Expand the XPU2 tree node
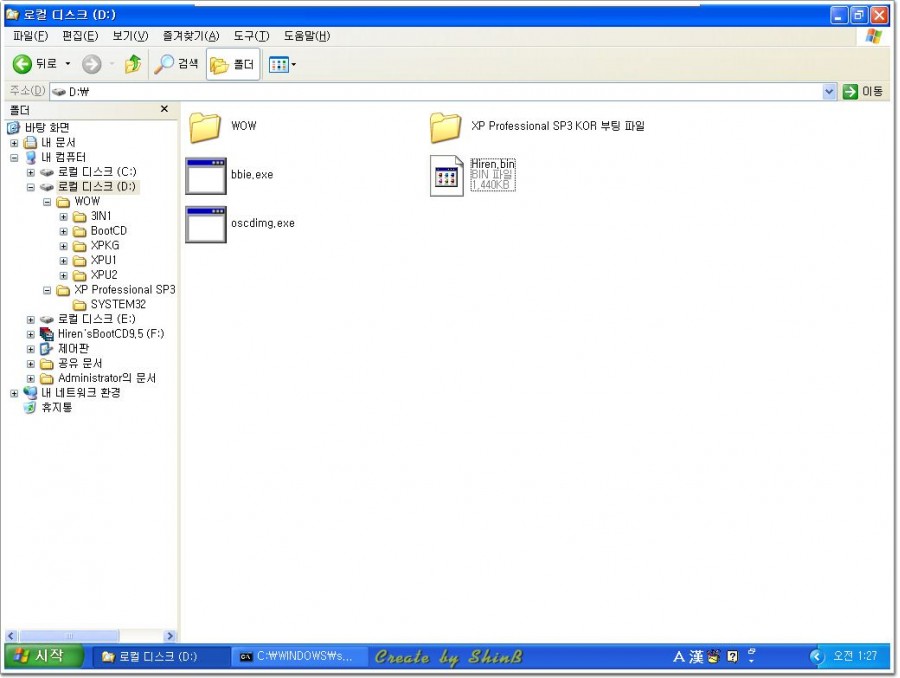The height and width of the screenshot is (678, 900). (x=64, y=276)
